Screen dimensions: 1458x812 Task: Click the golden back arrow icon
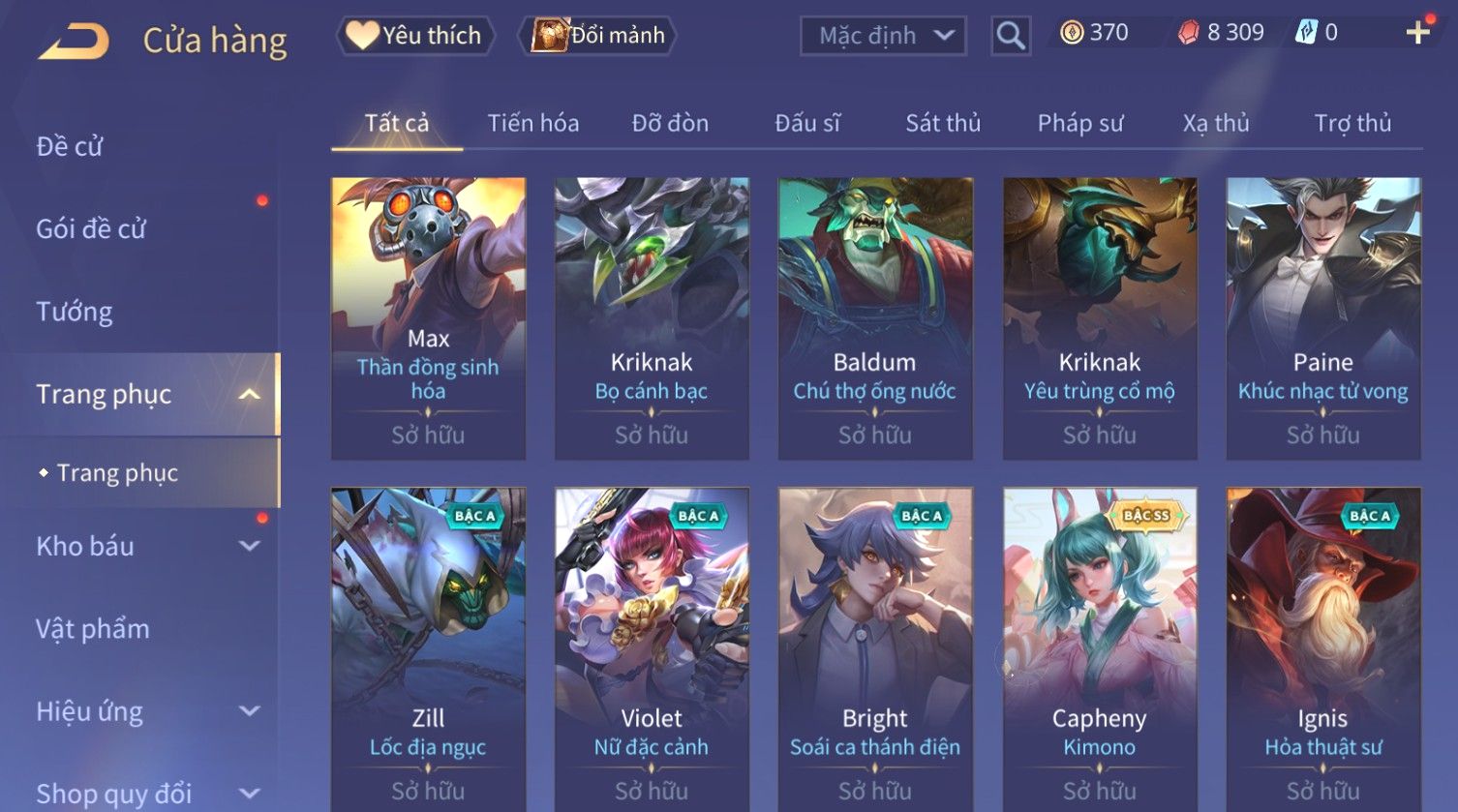pos(74,41)
